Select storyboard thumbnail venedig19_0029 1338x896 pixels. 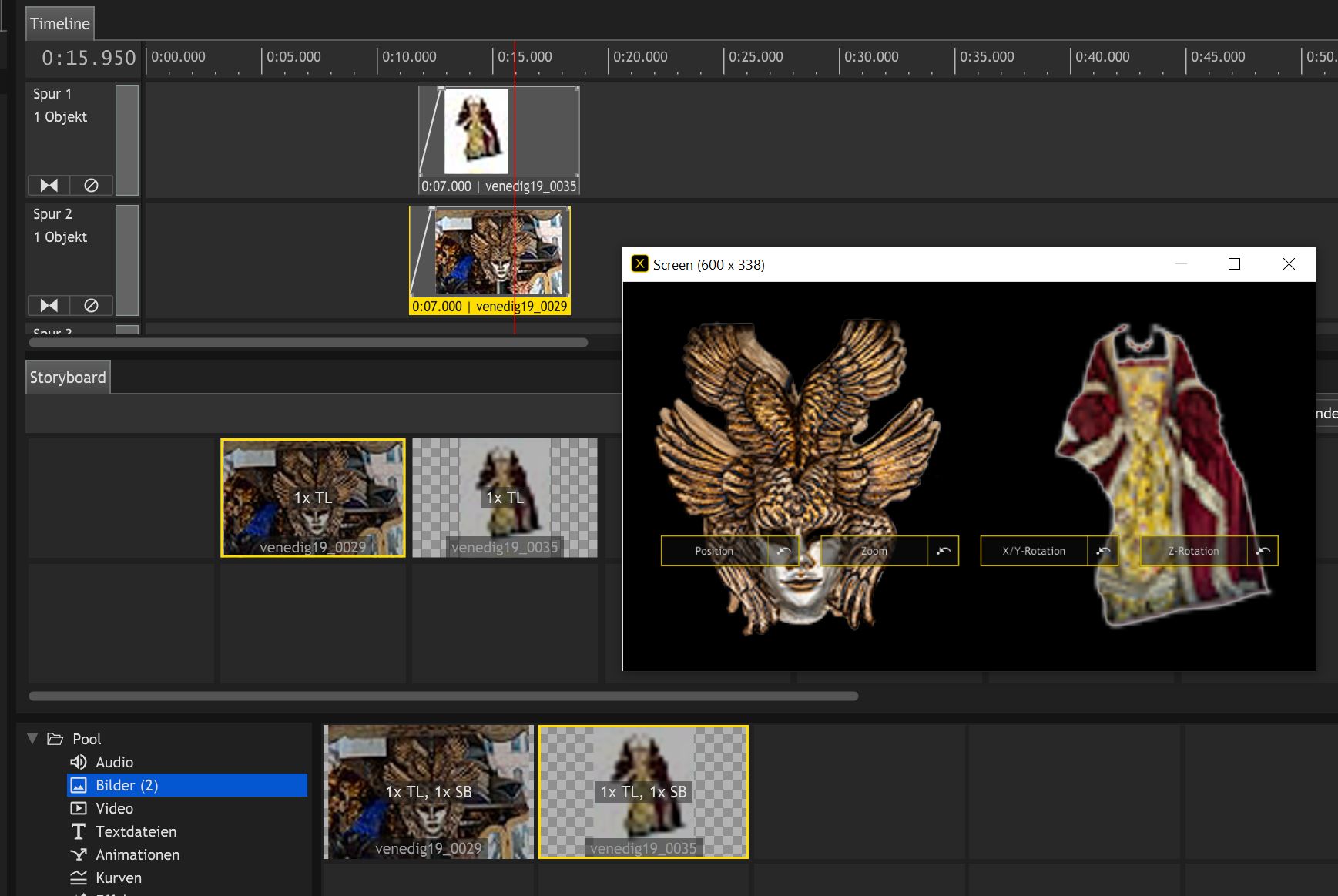[313, 498]
